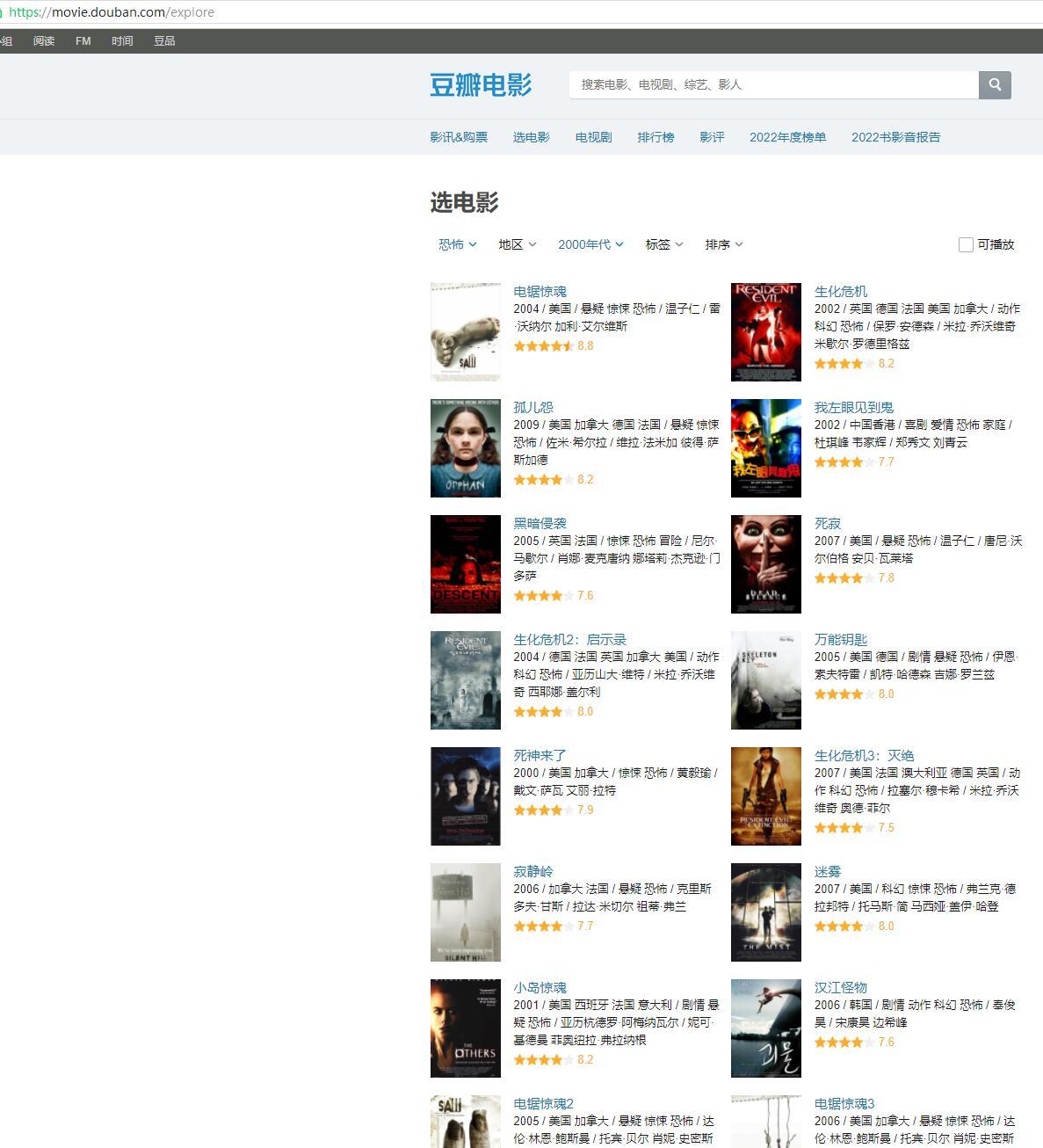1043x1148 pixels.
Task: Click The Descent poster thumbnail
Action: pos(466,564)
